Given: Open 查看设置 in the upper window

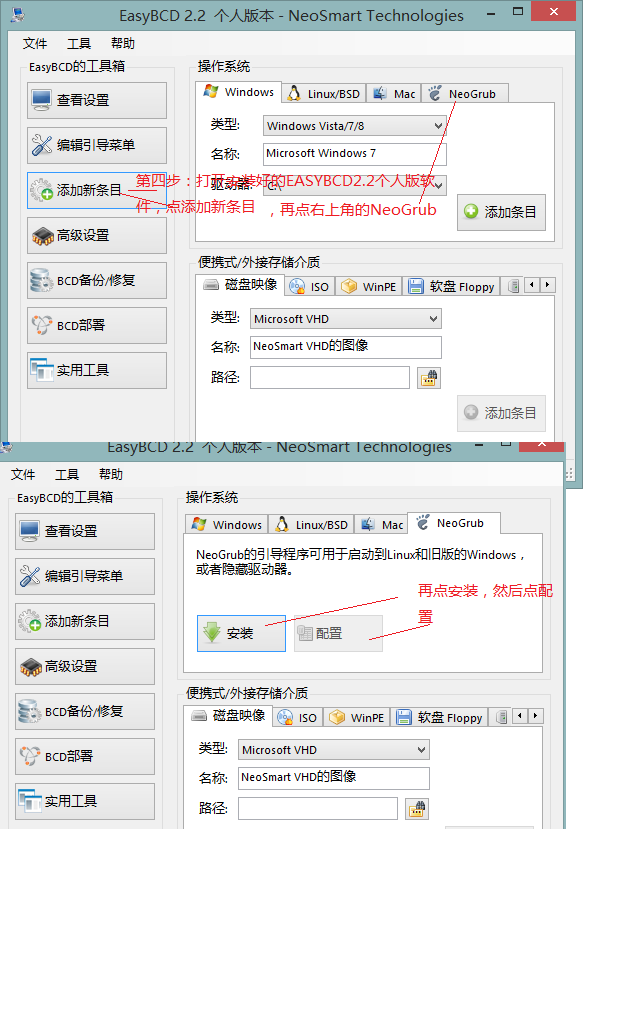Looking at the screenshot, I should 97,100.
